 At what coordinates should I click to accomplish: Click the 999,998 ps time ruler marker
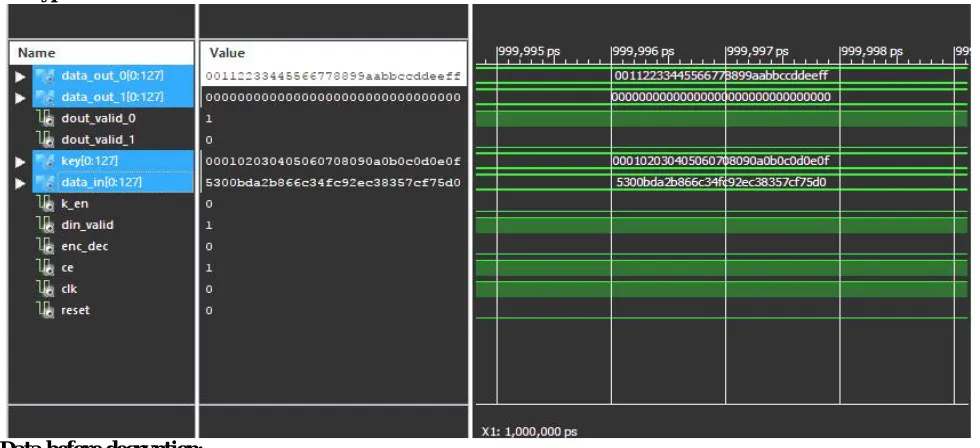pyautogui.click(x=871, y=52)
